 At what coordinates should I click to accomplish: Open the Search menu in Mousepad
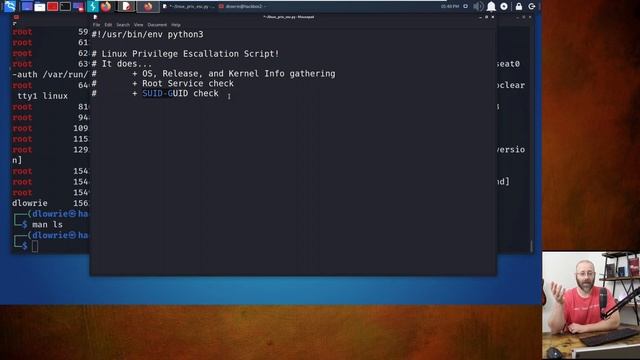(123, 25)
